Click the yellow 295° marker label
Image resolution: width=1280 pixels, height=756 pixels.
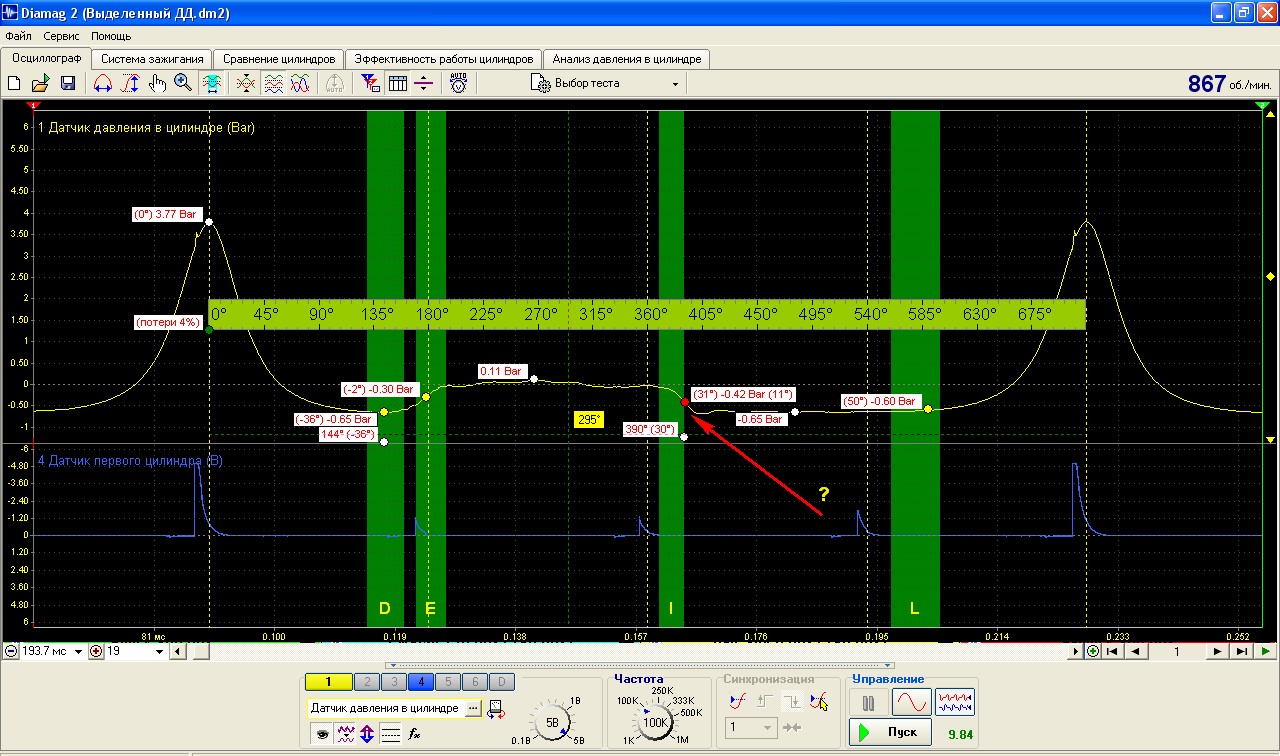(x=589, y=420)
